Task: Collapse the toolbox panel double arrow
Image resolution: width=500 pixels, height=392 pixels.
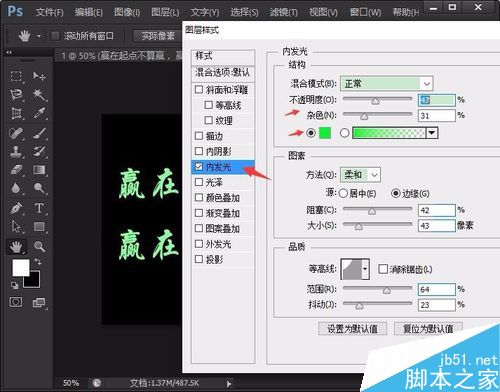Action: point(9,52)
